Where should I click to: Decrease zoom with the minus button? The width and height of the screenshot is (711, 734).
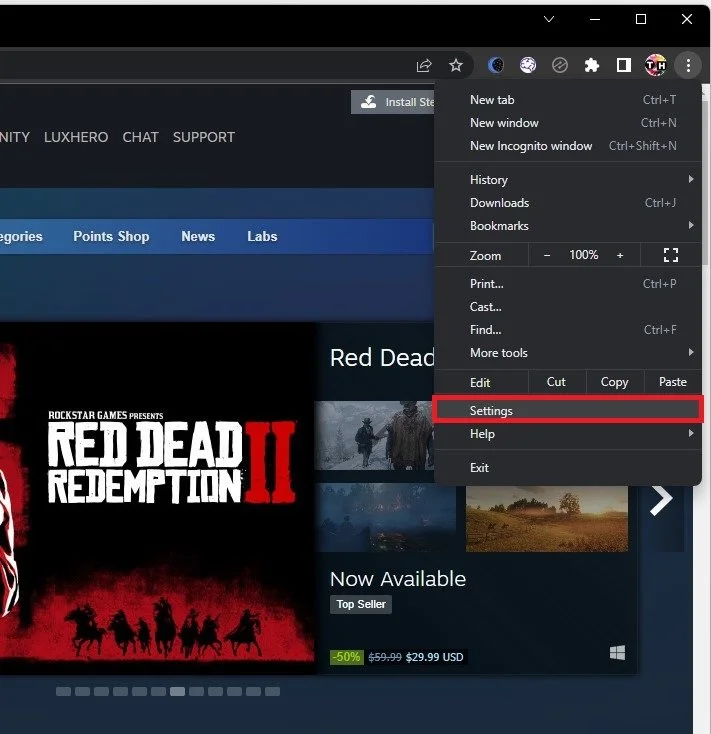point(547,255)
